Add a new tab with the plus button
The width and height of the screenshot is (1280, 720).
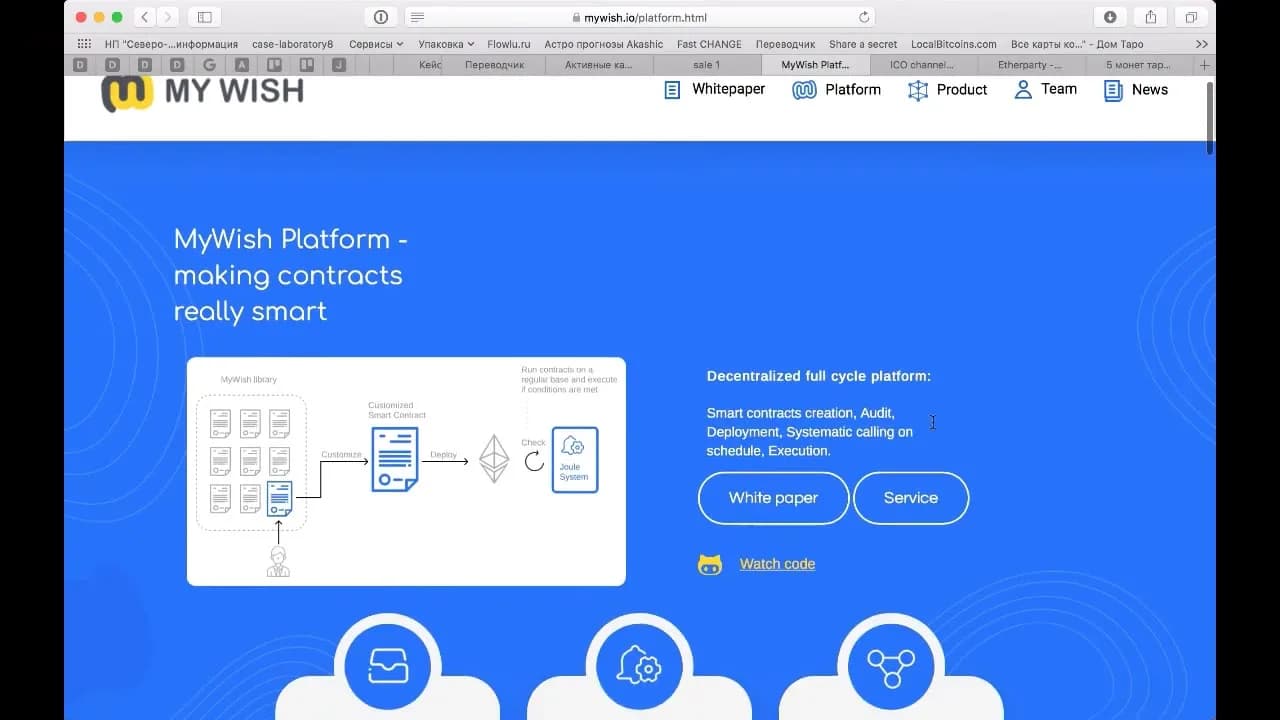tap(1204, 64)
